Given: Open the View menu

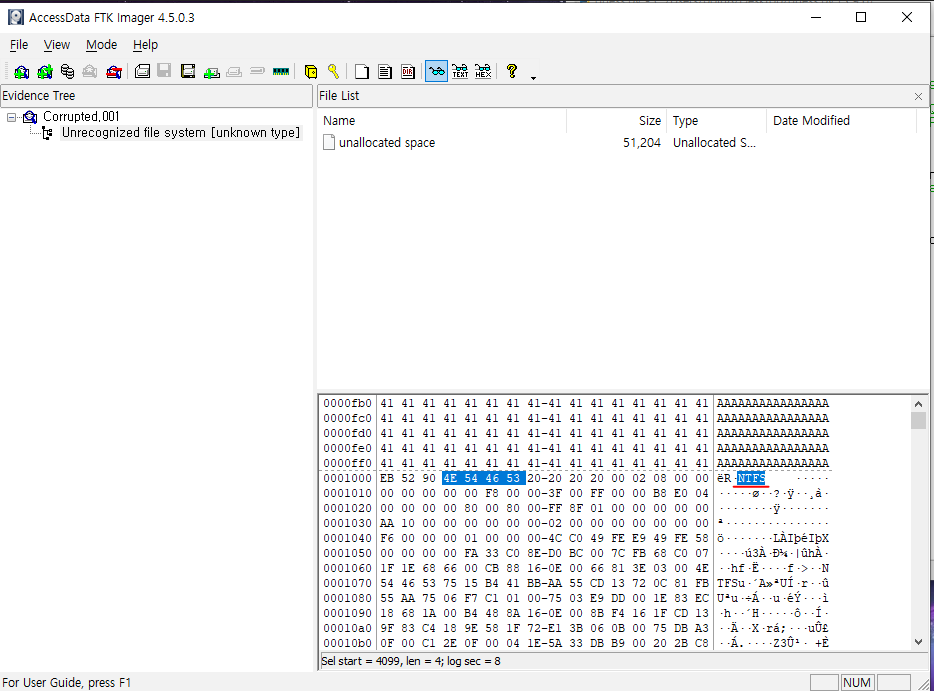Looking at the screenshot, I should [x=57, y=45].
